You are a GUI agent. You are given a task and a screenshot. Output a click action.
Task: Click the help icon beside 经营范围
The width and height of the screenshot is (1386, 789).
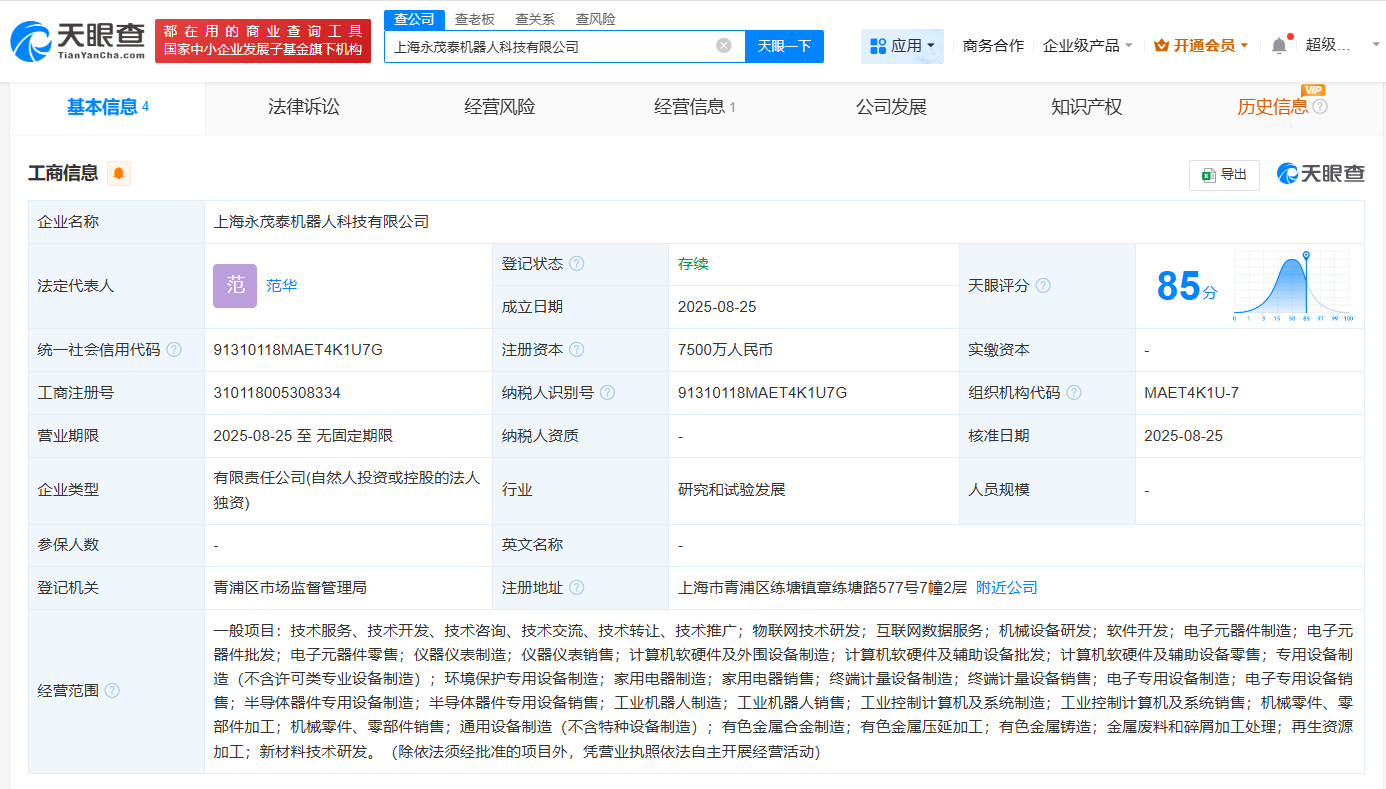pyautogui.click(x=112, y=691)
